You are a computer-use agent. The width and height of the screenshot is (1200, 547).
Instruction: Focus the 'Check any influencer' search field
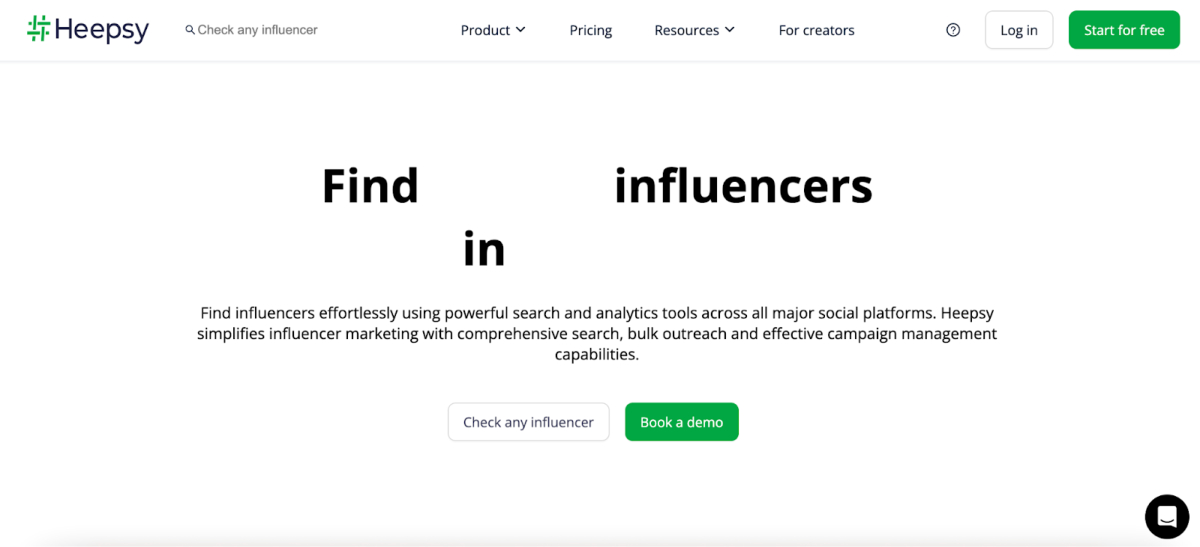[x=258, y=30]
